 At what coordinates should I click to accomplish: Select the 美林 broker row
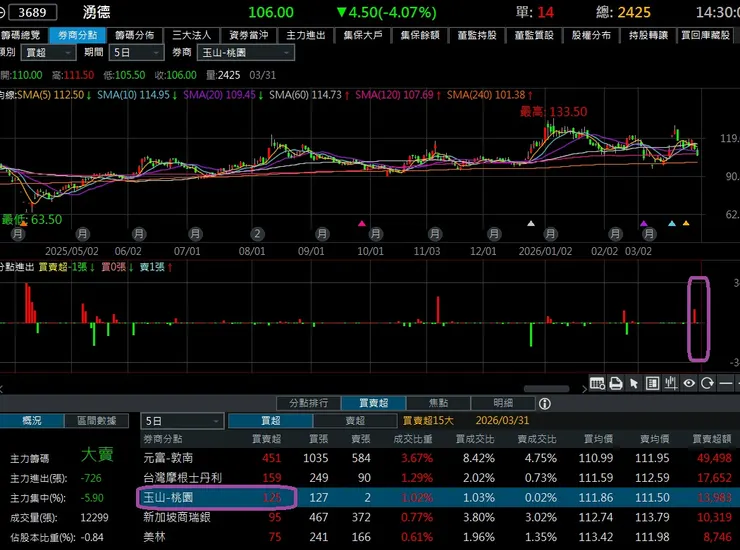coord(440,537)
